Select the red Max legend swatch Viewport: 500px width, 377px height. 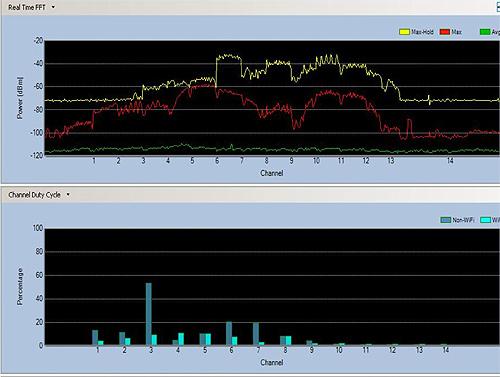445,32
